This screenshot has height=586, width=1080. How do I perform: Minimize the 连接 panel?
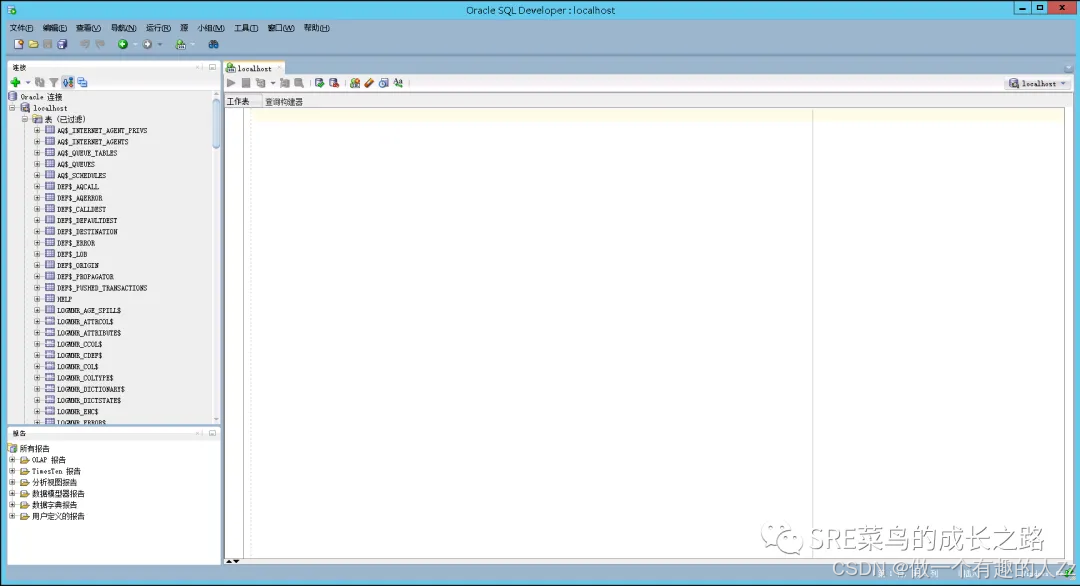[212, 67]
